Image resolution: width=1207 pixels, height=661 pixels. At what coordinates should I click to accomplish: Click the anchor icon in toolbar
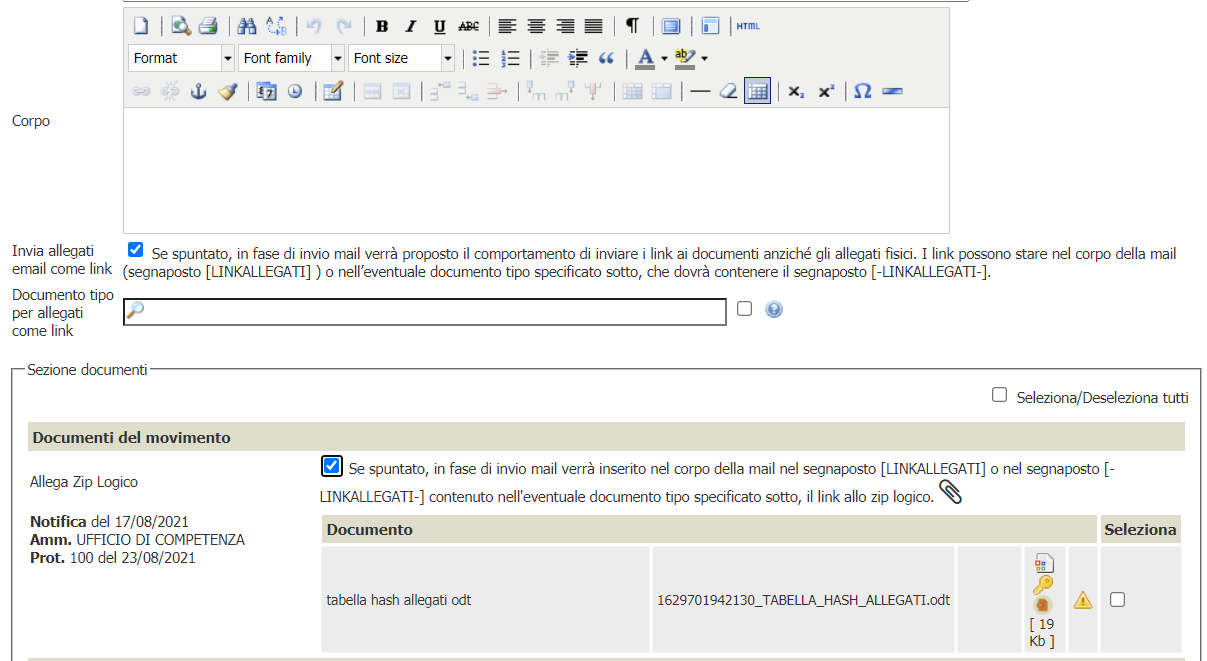click(198, 91)
